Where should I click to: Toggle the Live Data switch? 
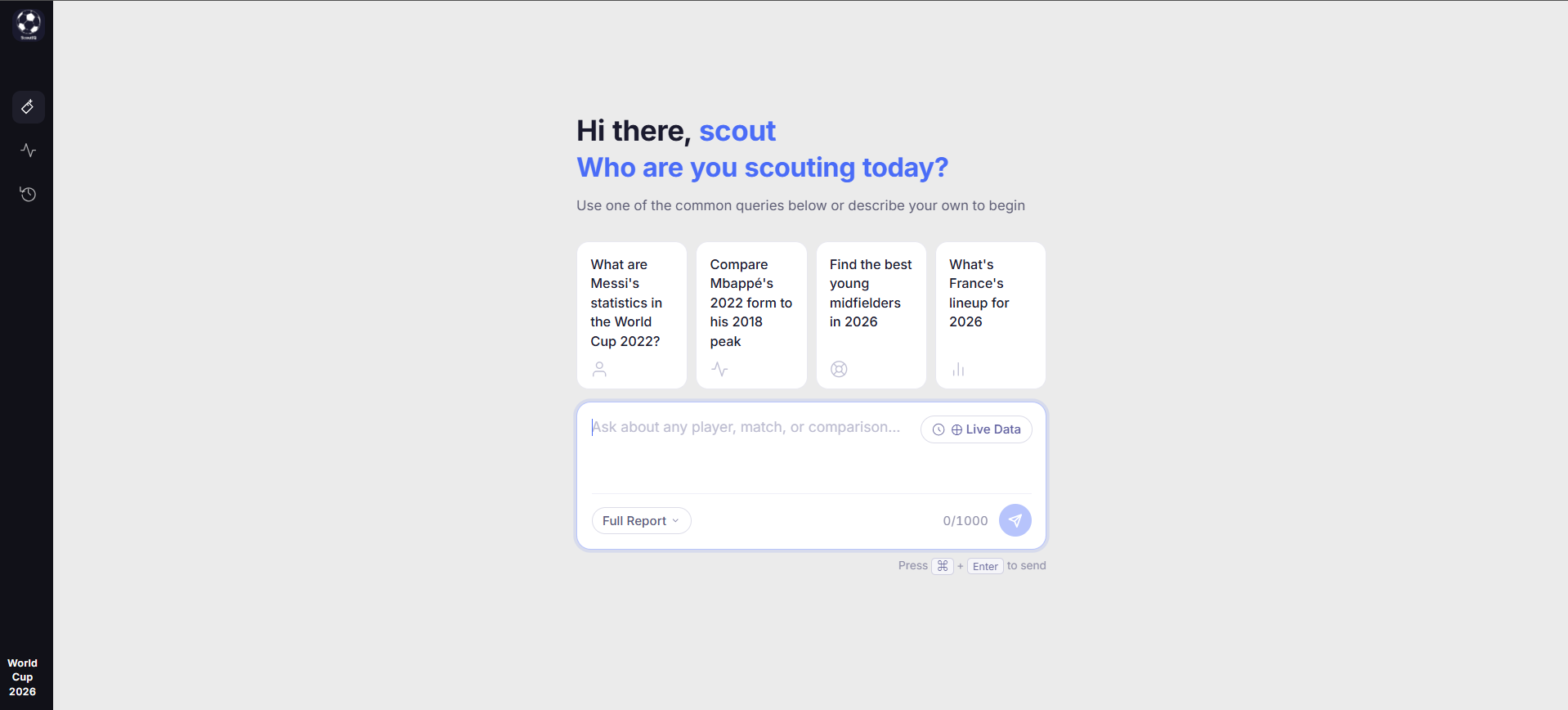coord(976,429)
